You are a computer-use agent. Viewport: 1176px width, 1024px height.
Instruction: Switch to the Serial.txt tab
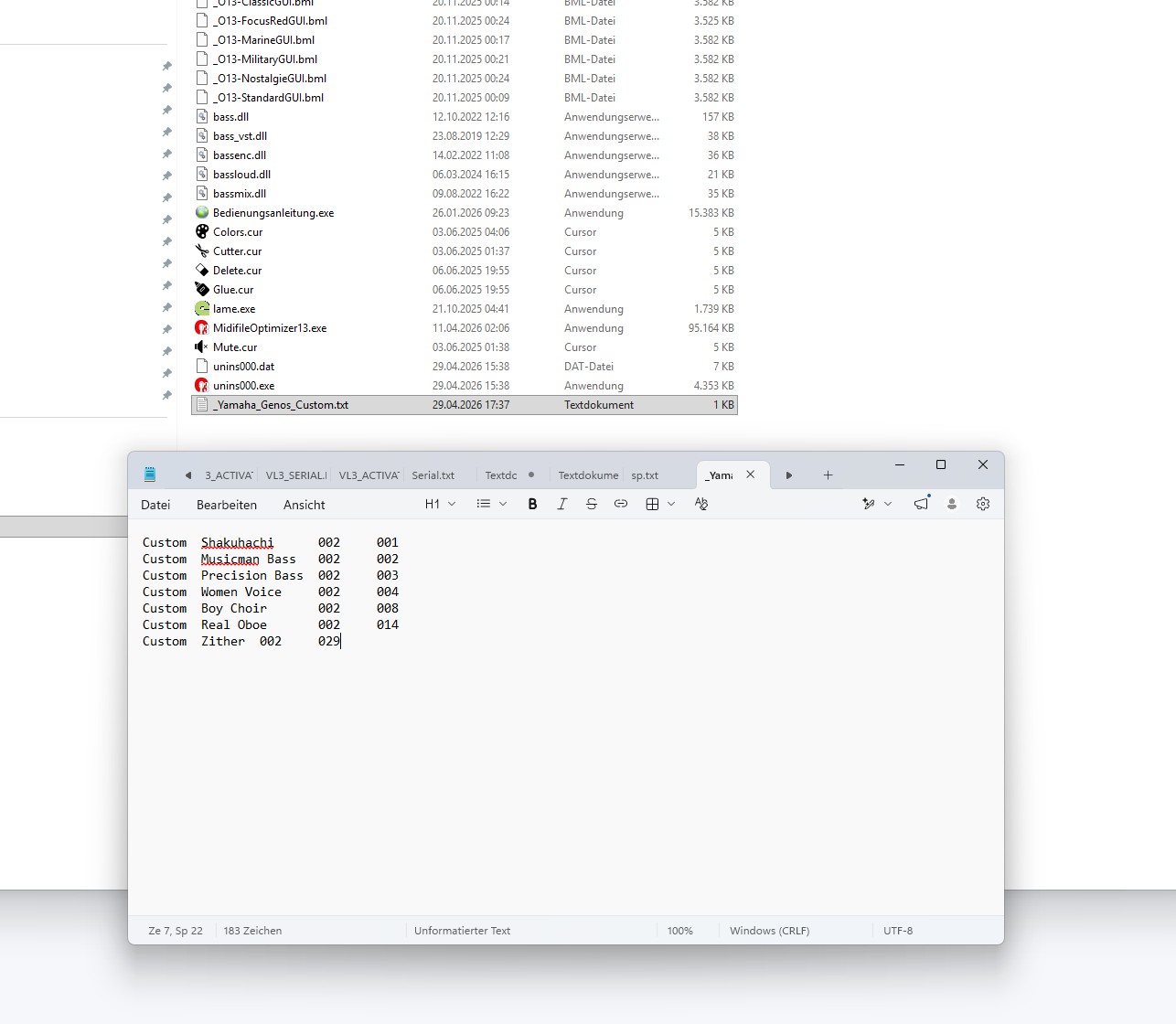(x=433, y=475)
